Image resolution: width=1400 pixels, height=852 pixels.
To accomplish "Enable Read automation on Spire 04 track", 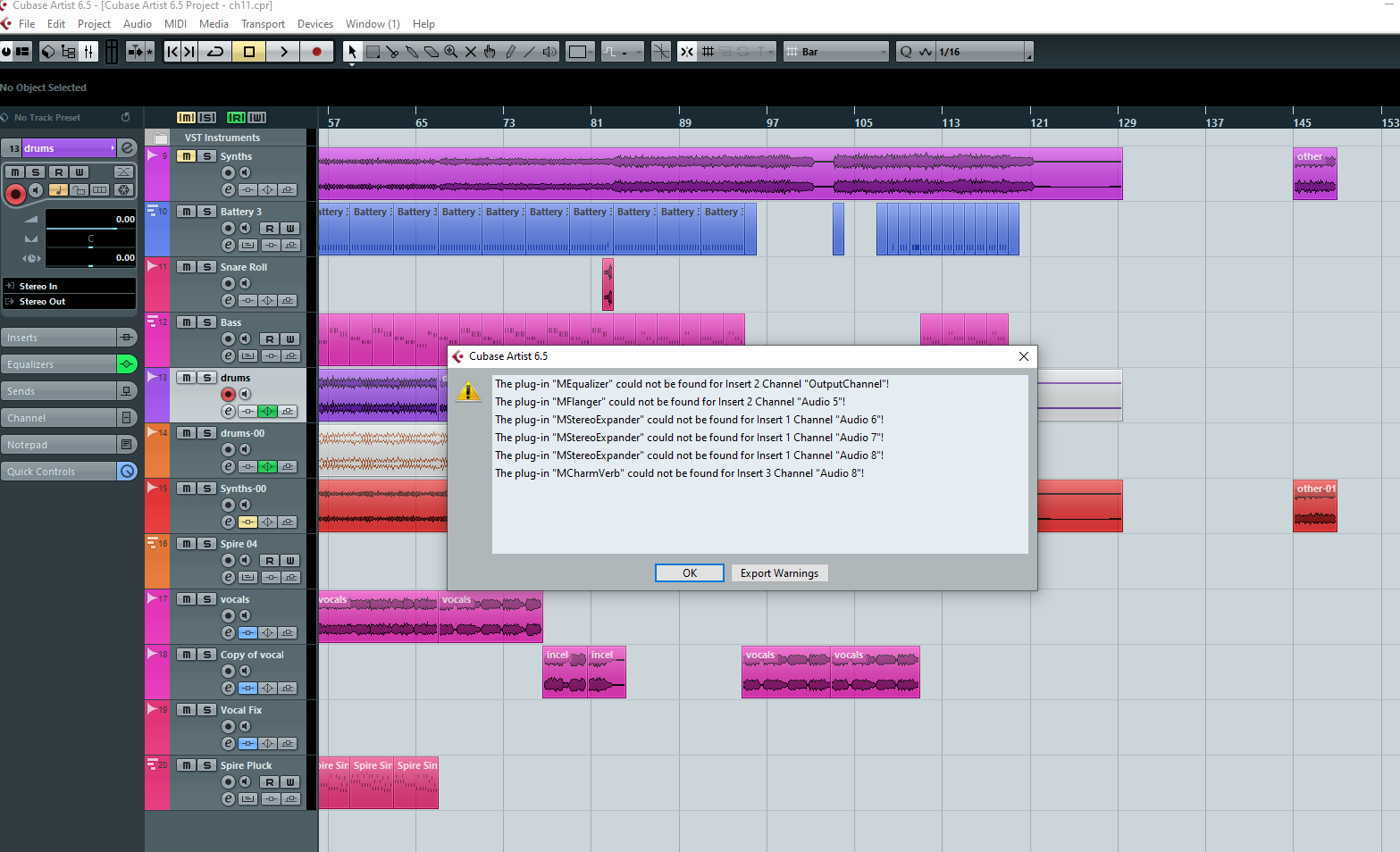I will [x=270, y=561].
